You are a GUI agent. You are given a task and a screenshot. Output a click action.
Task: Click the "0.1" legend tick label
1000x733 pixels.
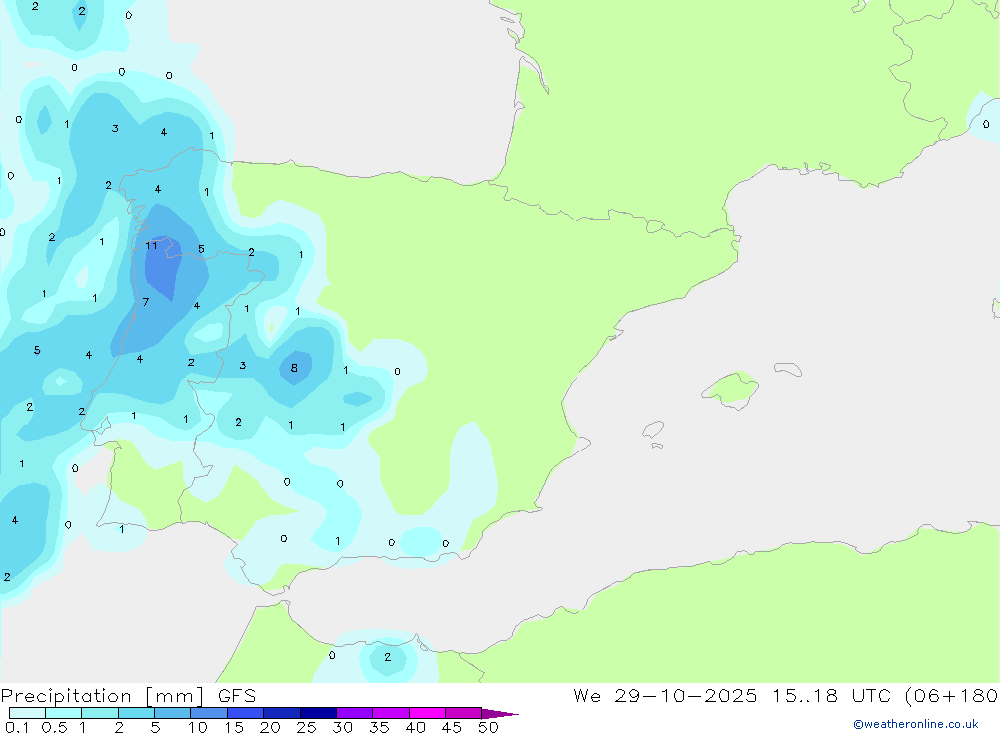[x=17, y=727]
